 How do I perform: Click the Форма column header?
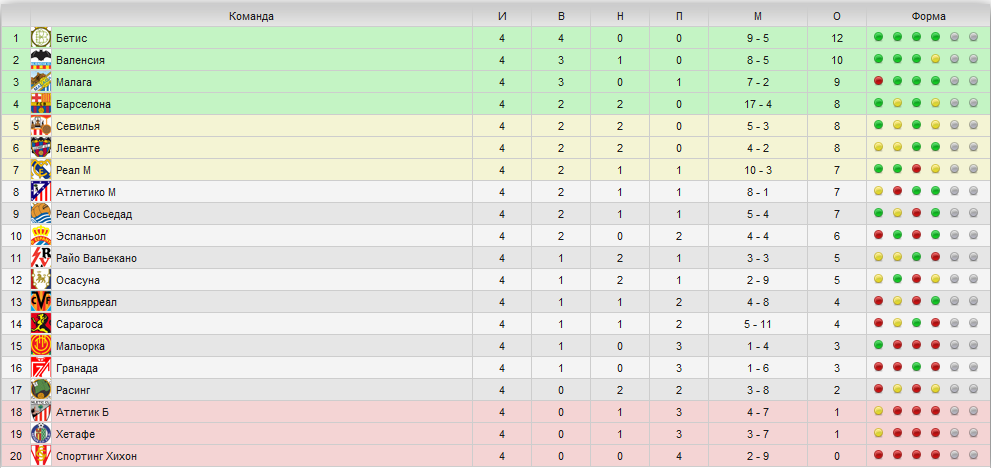[928, 16]
